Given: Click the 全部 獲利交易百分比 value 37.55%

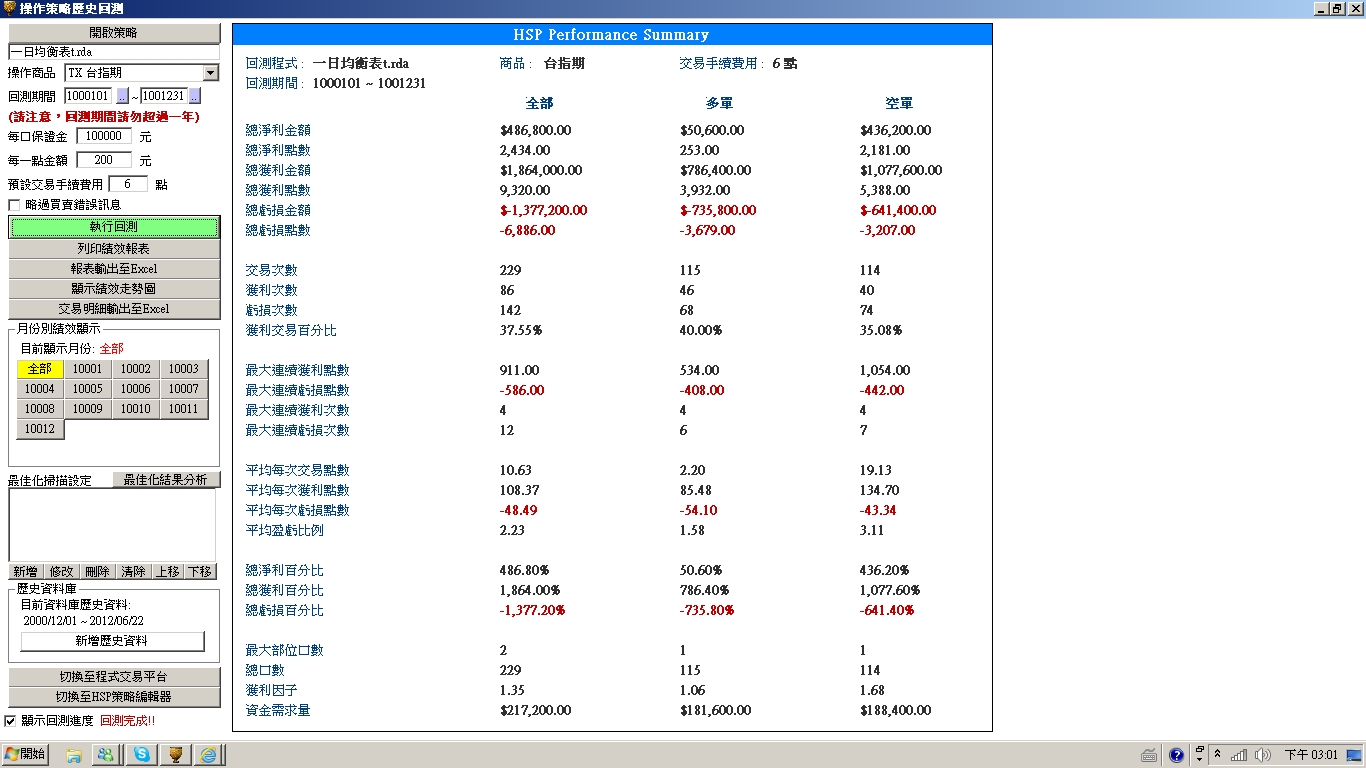Looking at the screenshot, I should pos(520,330).
